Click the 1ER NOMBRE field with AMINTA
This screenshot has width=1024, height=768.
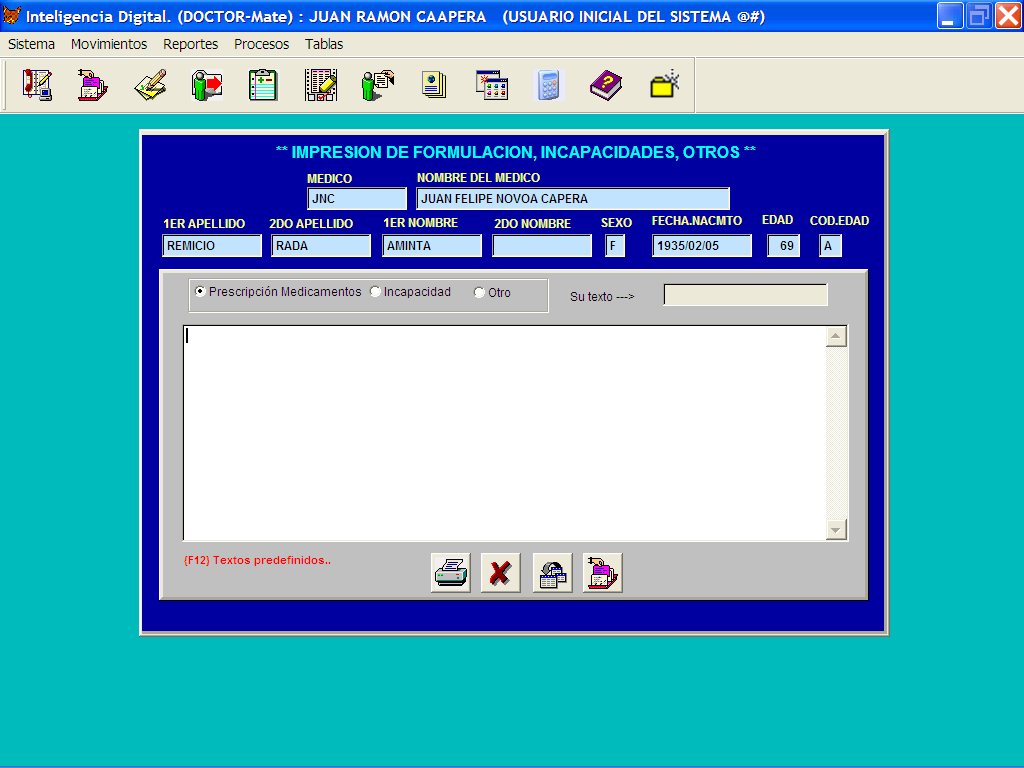pyautogui.click(x=432, y=246)
